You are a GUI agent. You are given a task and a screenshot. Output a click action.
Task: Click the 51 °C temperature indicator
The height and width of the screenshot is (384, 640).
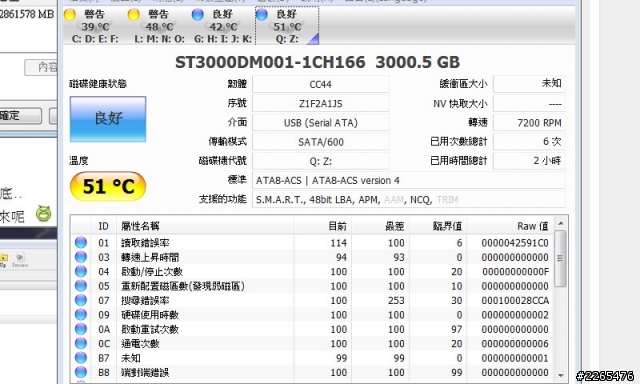108,186
